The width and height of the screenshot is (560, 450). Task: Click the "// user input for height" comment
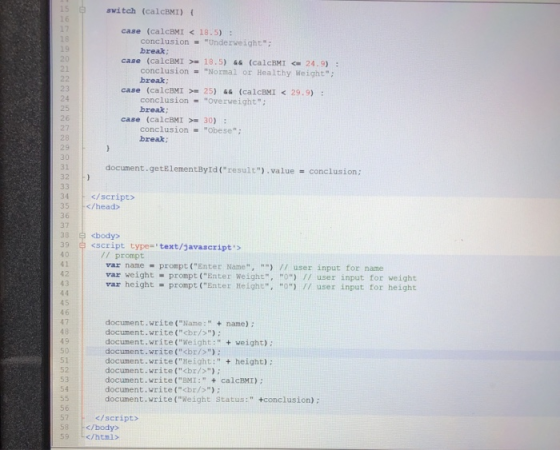(x=360, y=287)
